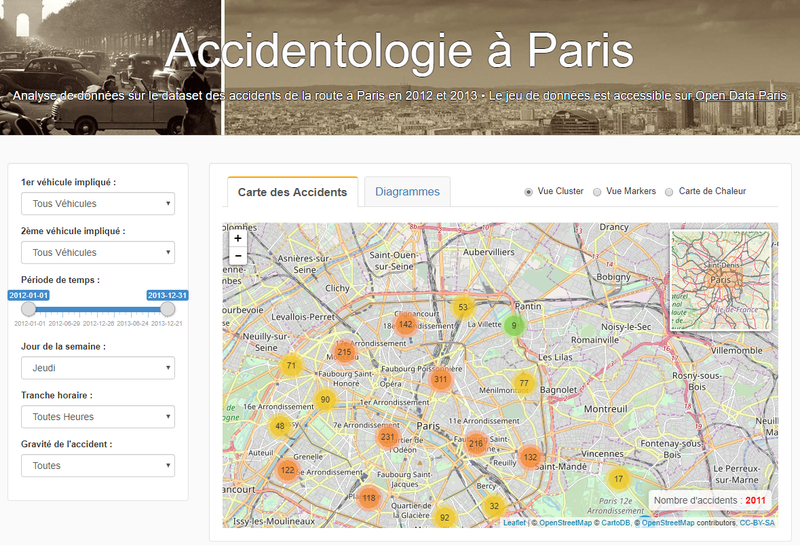The image size is (800, 545).
Task: Click the Nombre d'accidents counter box
Action: 710,501
